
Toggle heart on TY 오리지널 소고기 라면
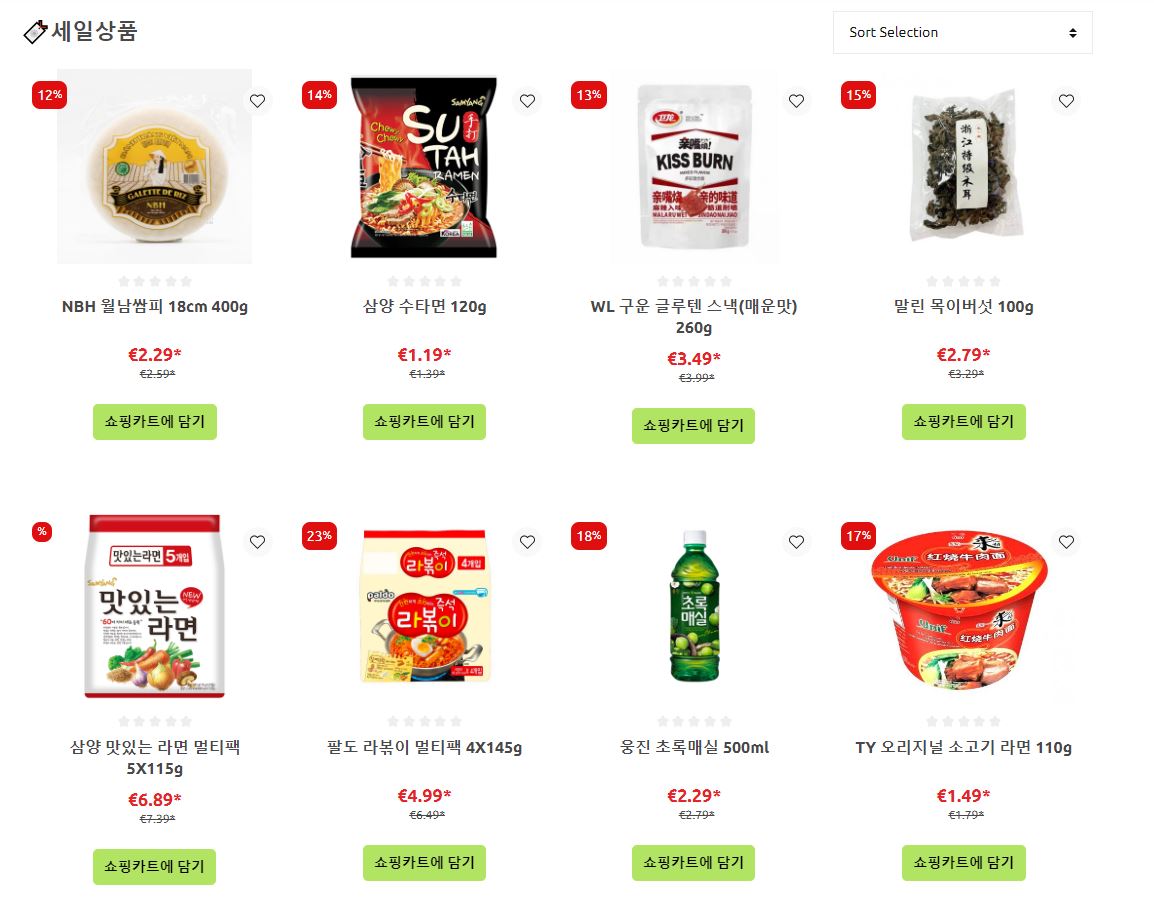coord(1066,542)
